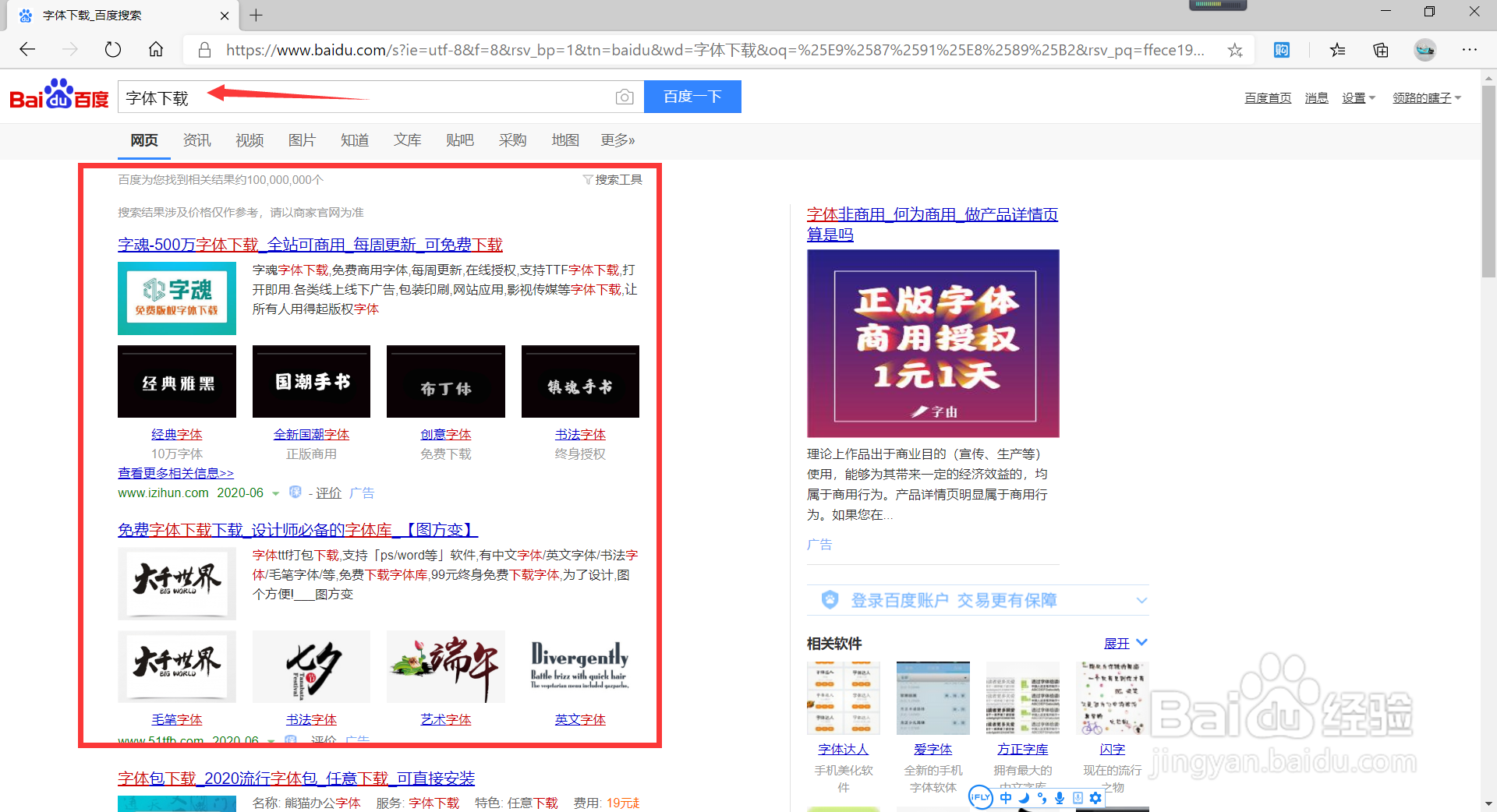Screen dimensions: 1497x812
Task: Open Edge Collections icon in toolbar
Action: coord(1380,49)
